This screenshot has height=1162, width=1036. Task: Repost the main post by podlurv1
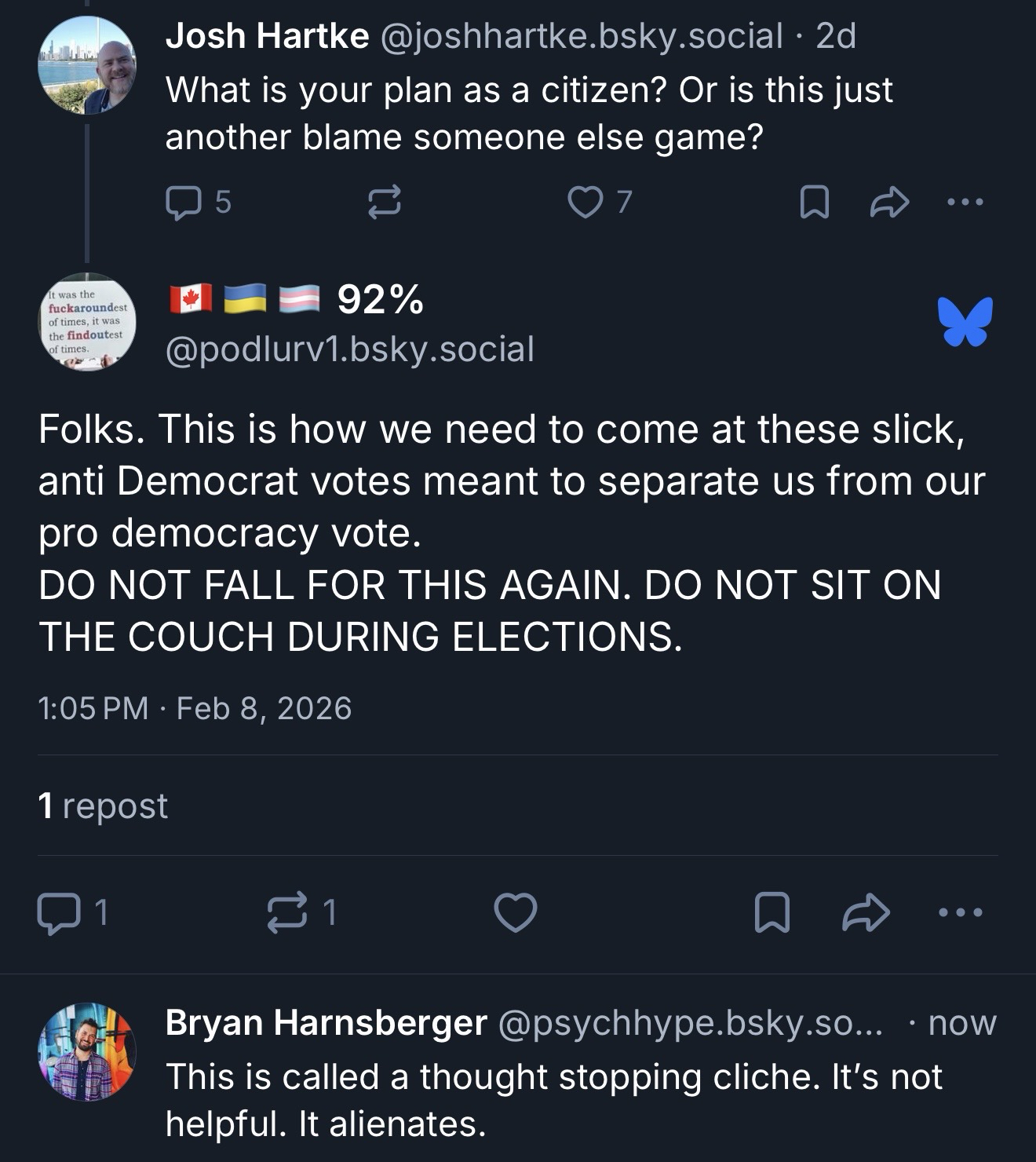(x=288, y=912)
